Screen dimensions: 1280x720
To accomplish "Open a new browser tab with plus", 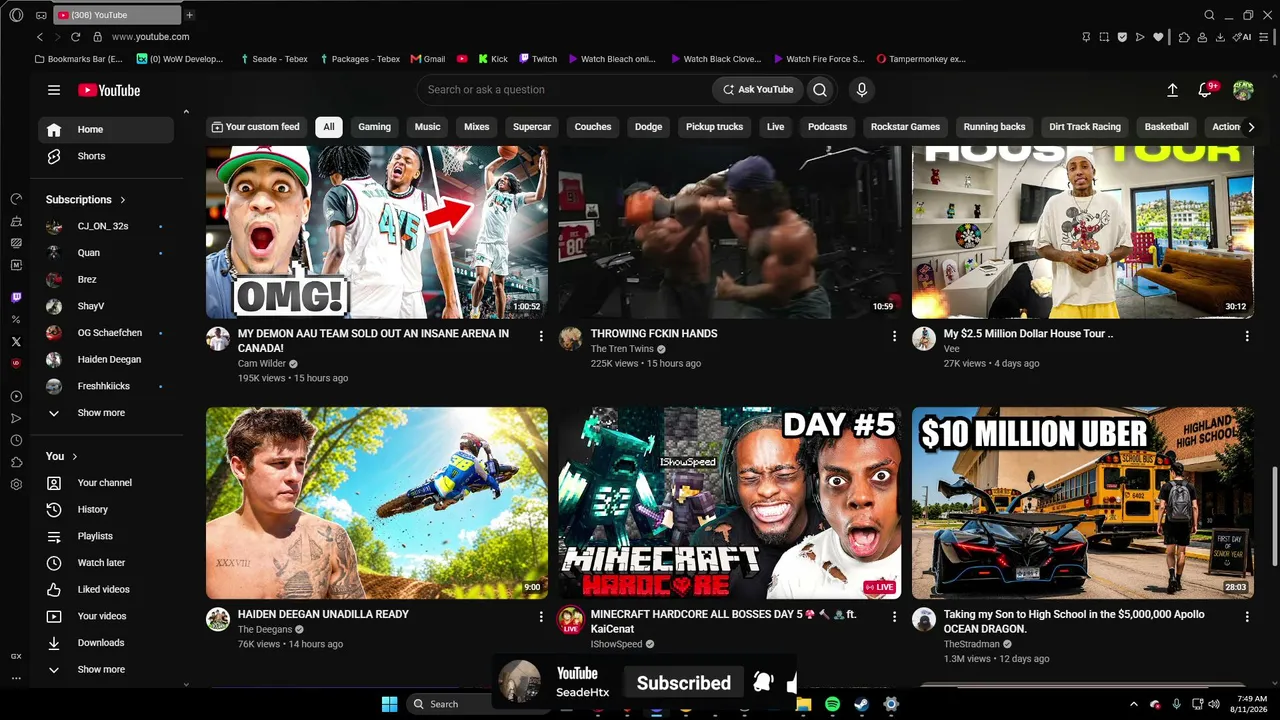I will tap(190, 15).
